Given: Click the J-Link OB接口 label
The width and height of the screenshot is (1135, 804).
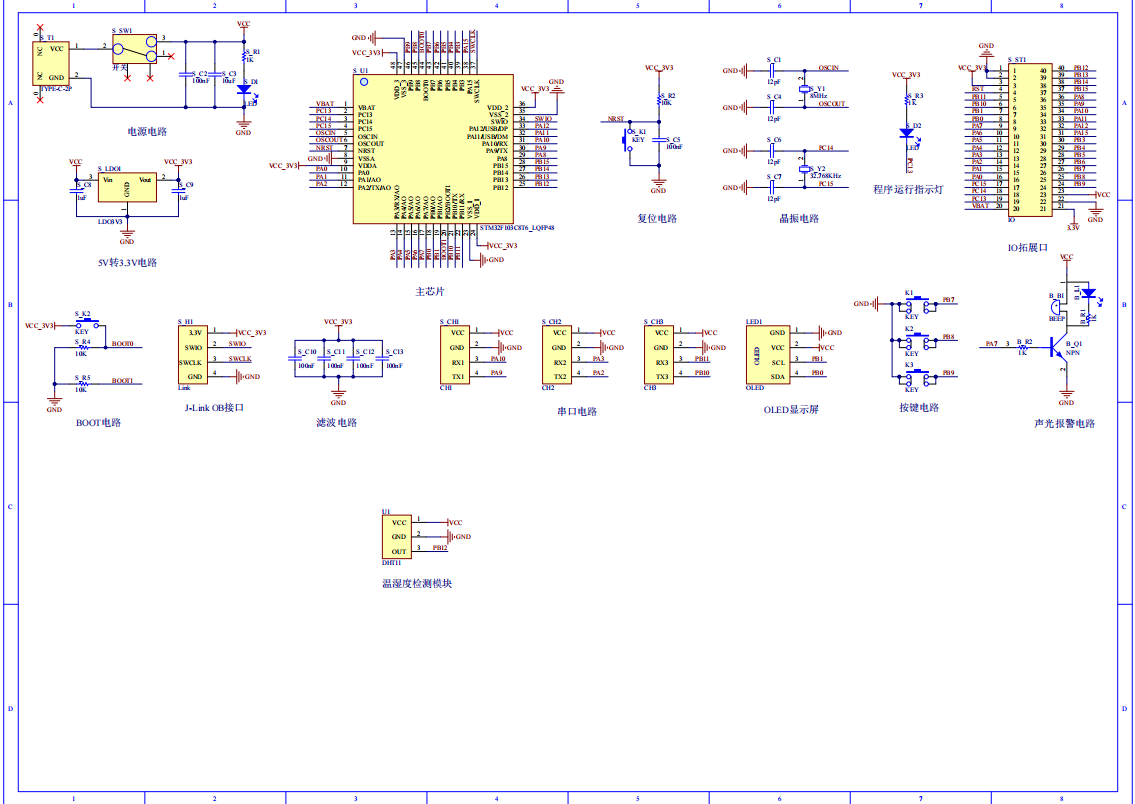Looking at the screenshot, I should (214, 408).
